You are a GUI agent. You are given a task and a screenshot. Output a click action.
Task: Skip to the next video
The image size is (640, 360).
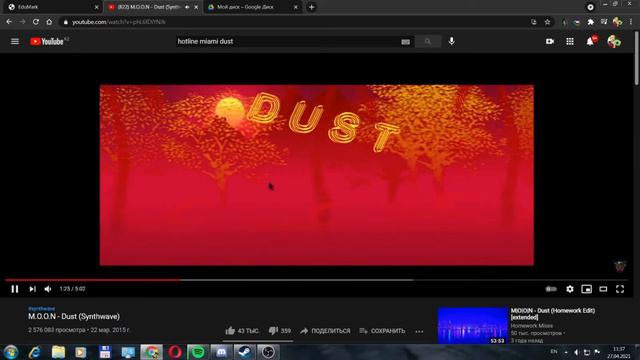[32, 289]
